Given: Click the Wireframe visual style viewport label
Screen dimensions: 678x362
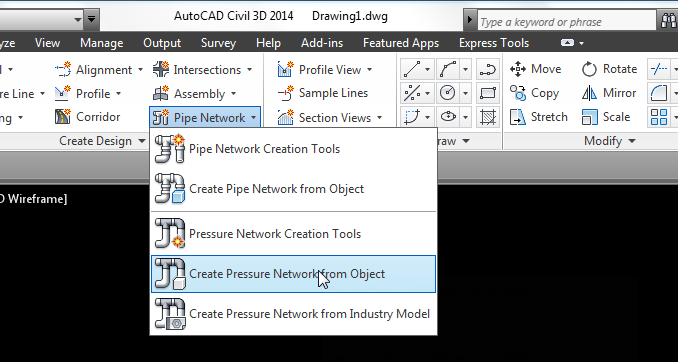Looking at the screenshot, I should click(34, 199).
